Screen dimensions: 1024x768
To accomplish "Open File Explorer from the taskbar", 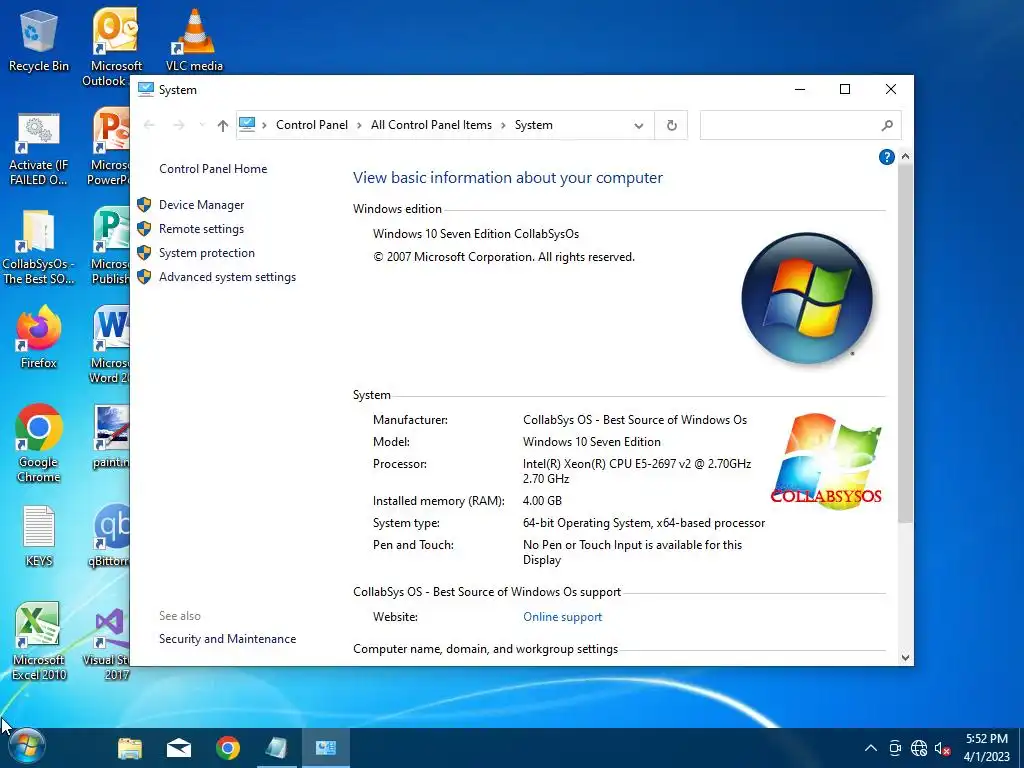I will point(130,748).
